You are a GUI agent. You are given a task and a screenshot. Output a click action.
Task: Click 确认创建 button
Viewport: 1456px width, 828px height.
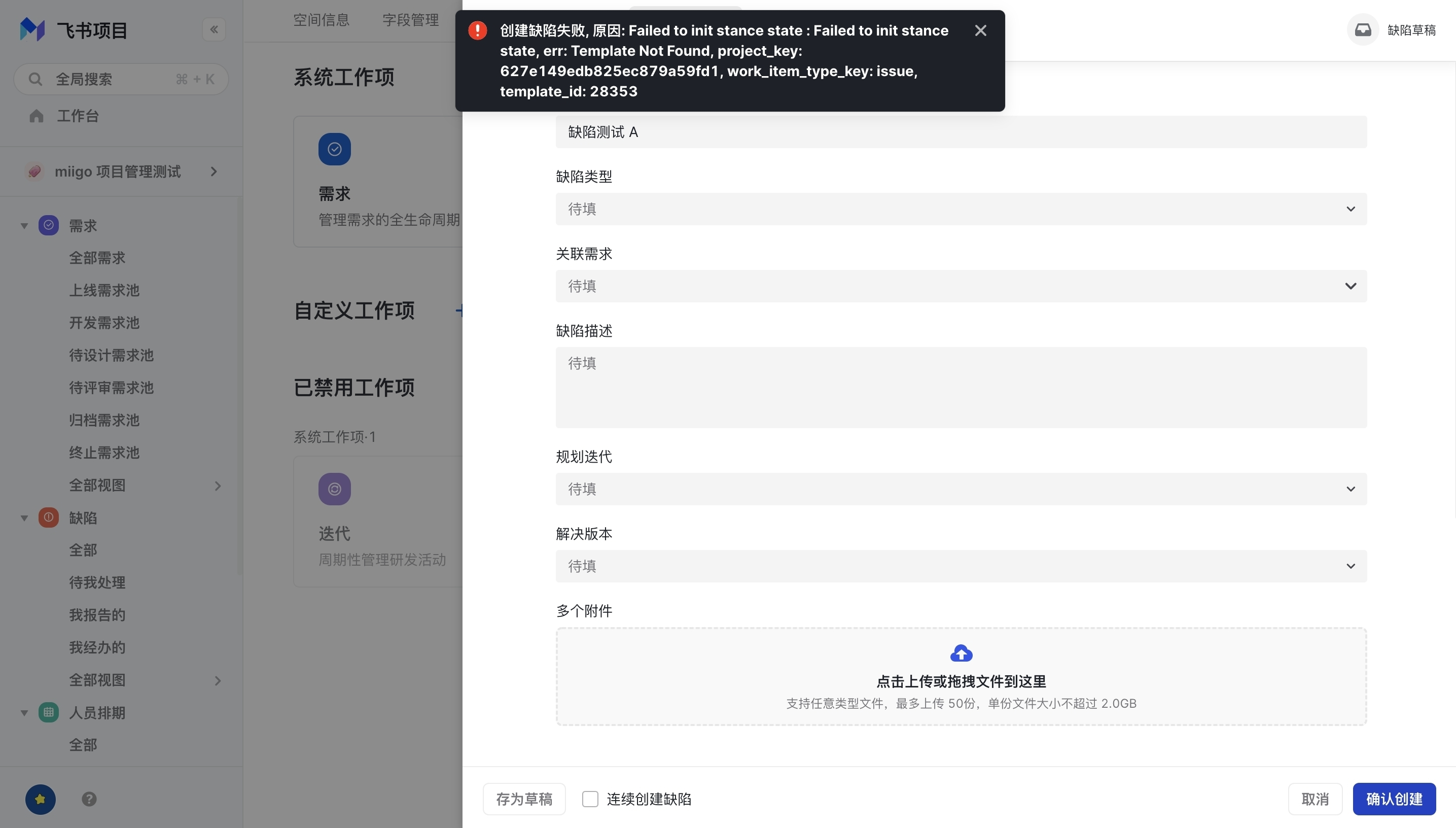1395,799
